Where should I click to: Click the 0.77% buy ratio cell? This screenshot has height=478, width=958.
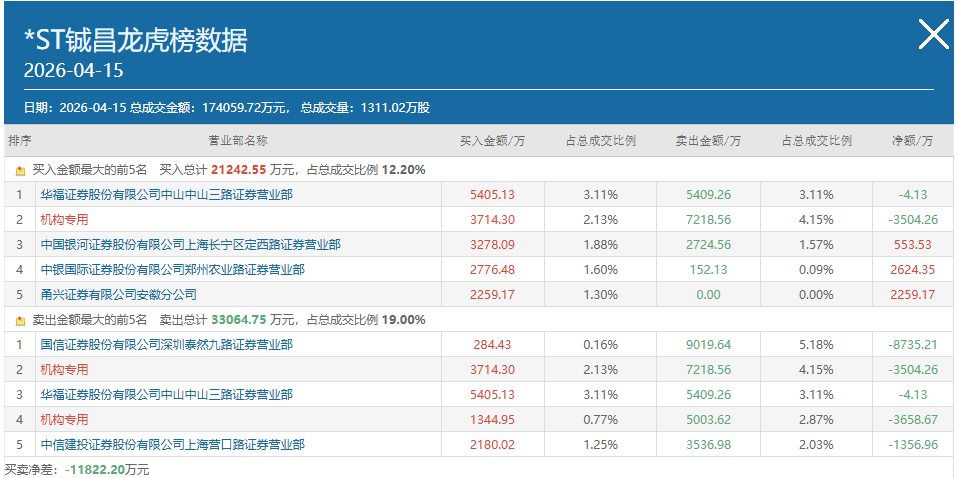pos(601,420)
